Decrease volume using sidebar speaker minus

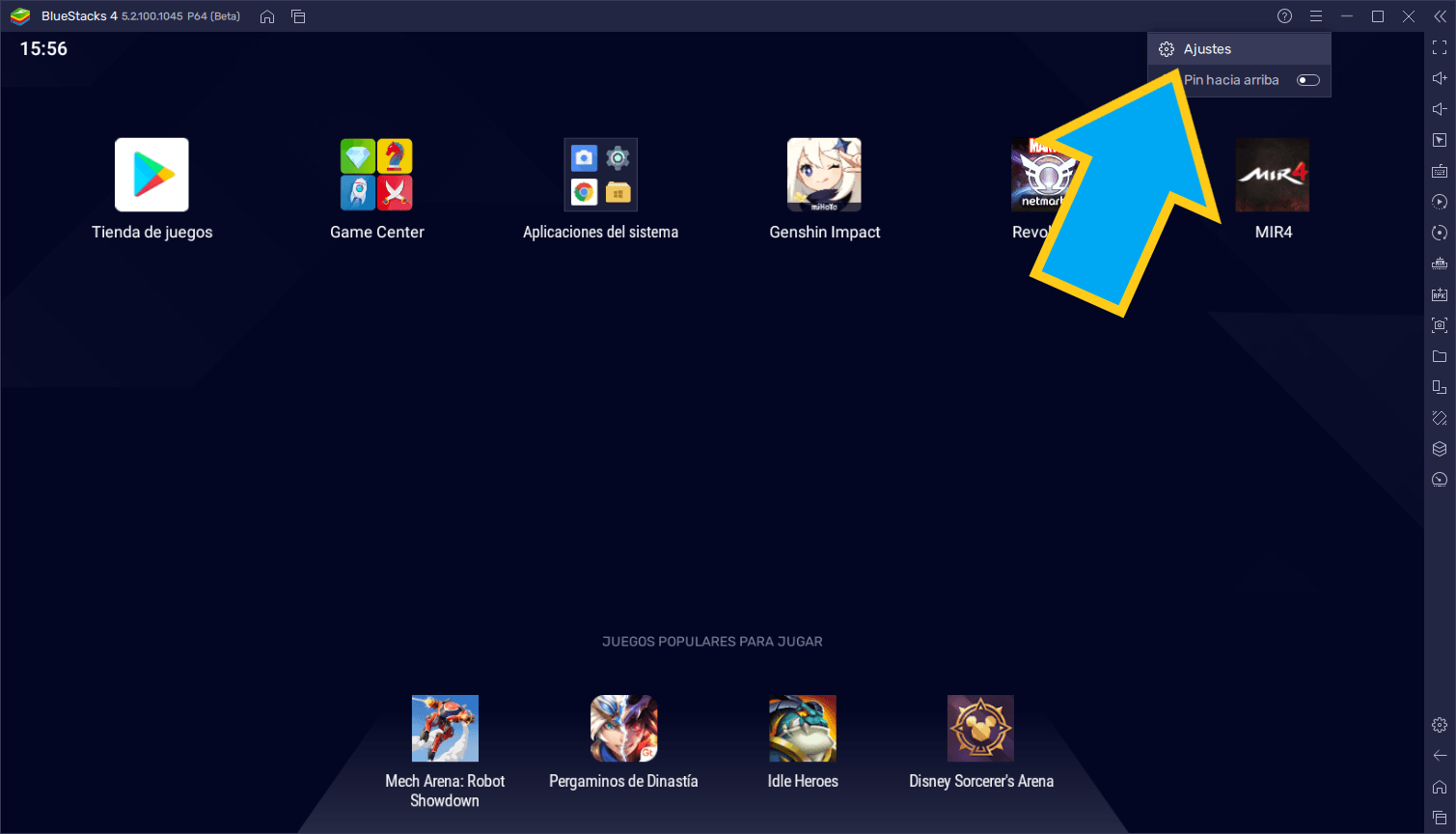[x=1440, y=109]
